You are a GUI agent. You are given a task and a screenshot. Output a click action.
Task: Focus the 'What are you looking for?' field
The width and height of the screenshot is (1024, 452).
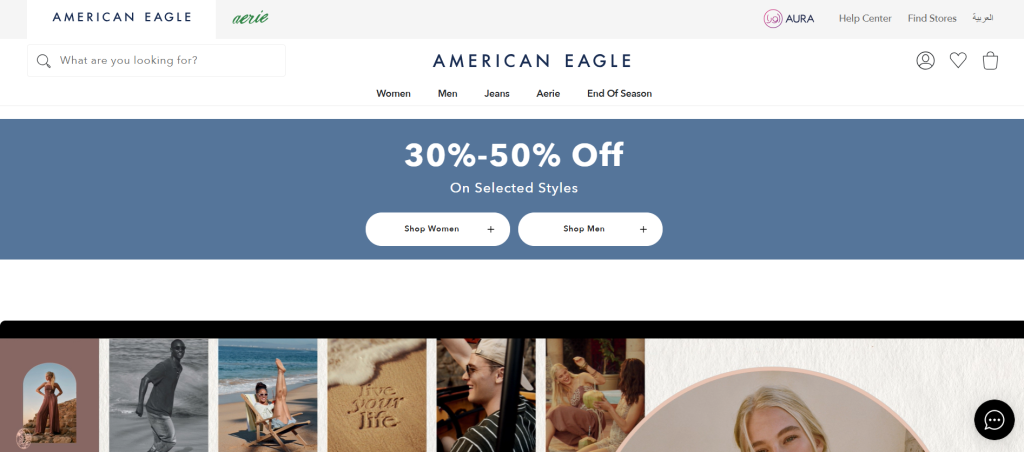pyautogui.click(x=156, y=61)
